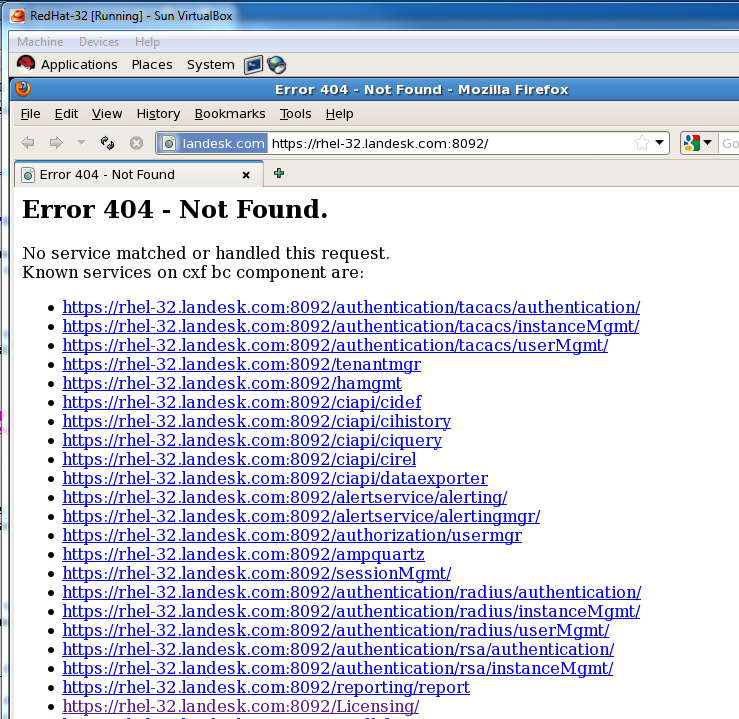The image size is (739, 719).
Task: Open the rsa/authentication/ link
Action: [338, 649]
